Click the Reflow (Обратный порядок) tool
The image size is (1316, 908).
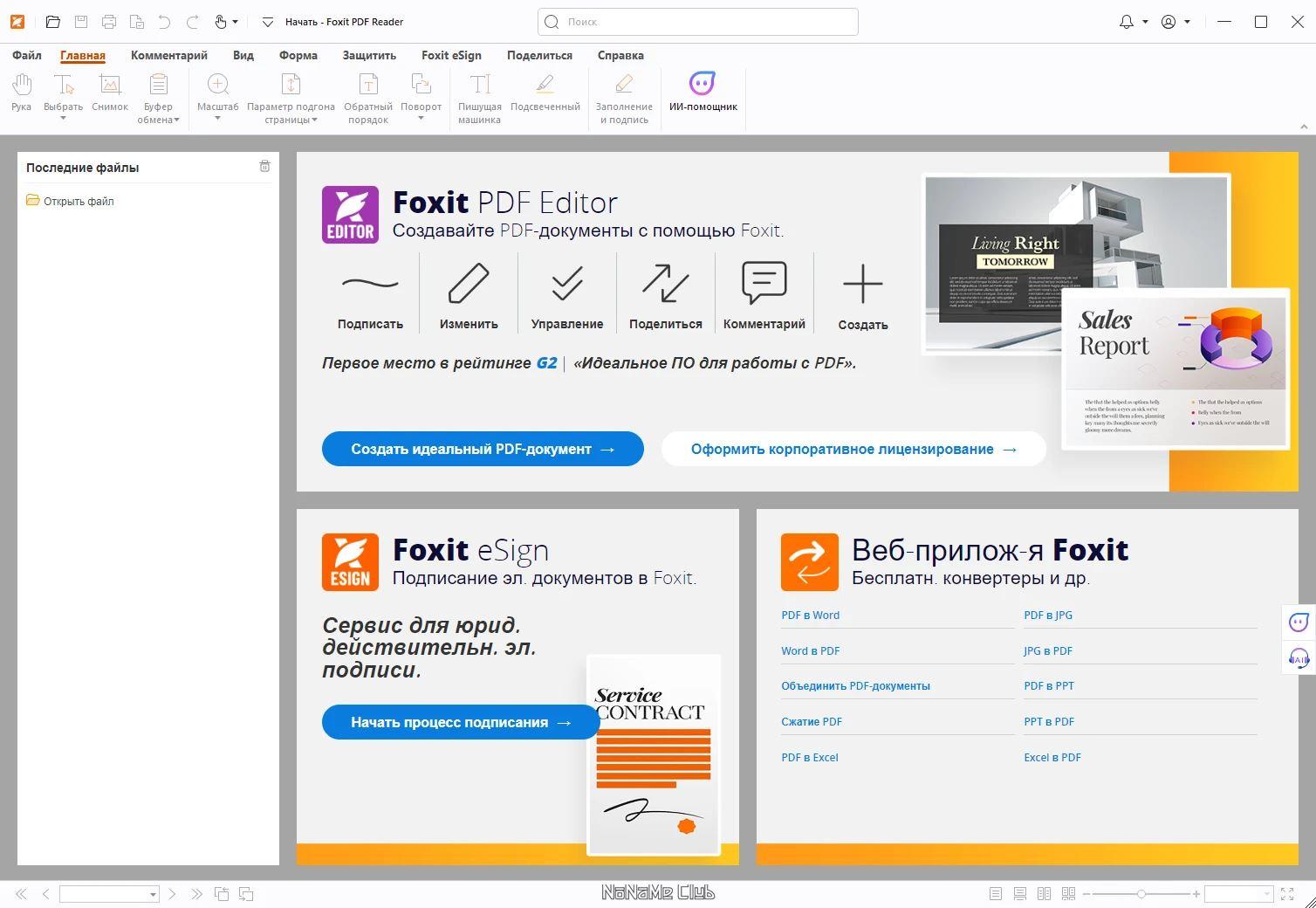coord(368,98)
